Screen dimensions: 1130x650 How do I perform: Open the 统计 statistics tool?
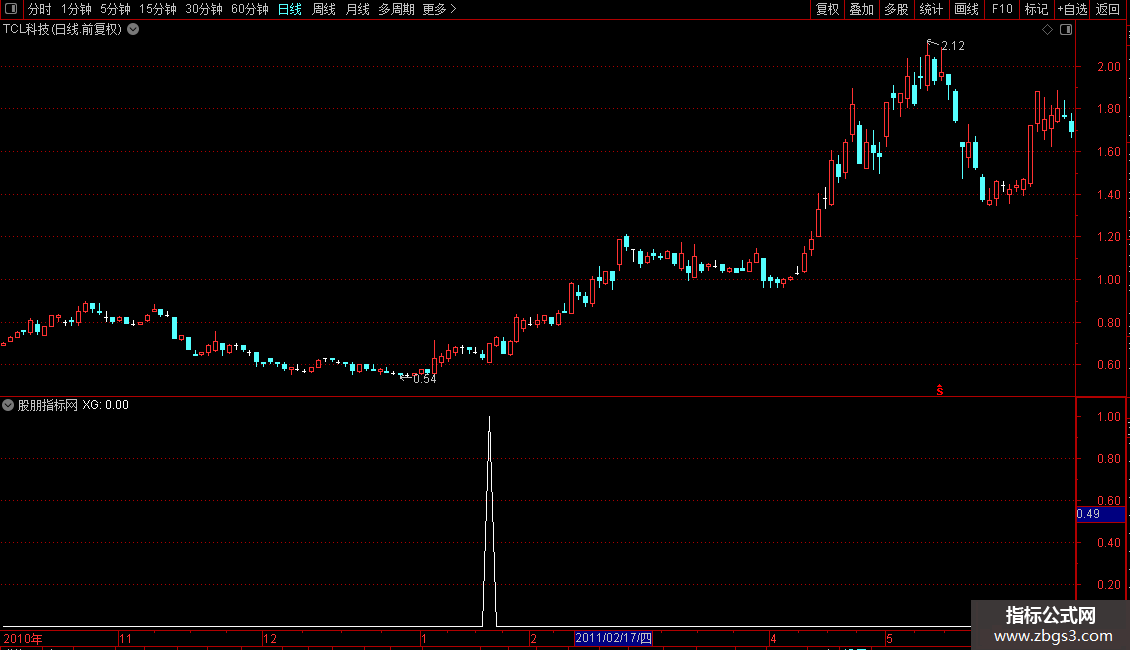point(930,9)
